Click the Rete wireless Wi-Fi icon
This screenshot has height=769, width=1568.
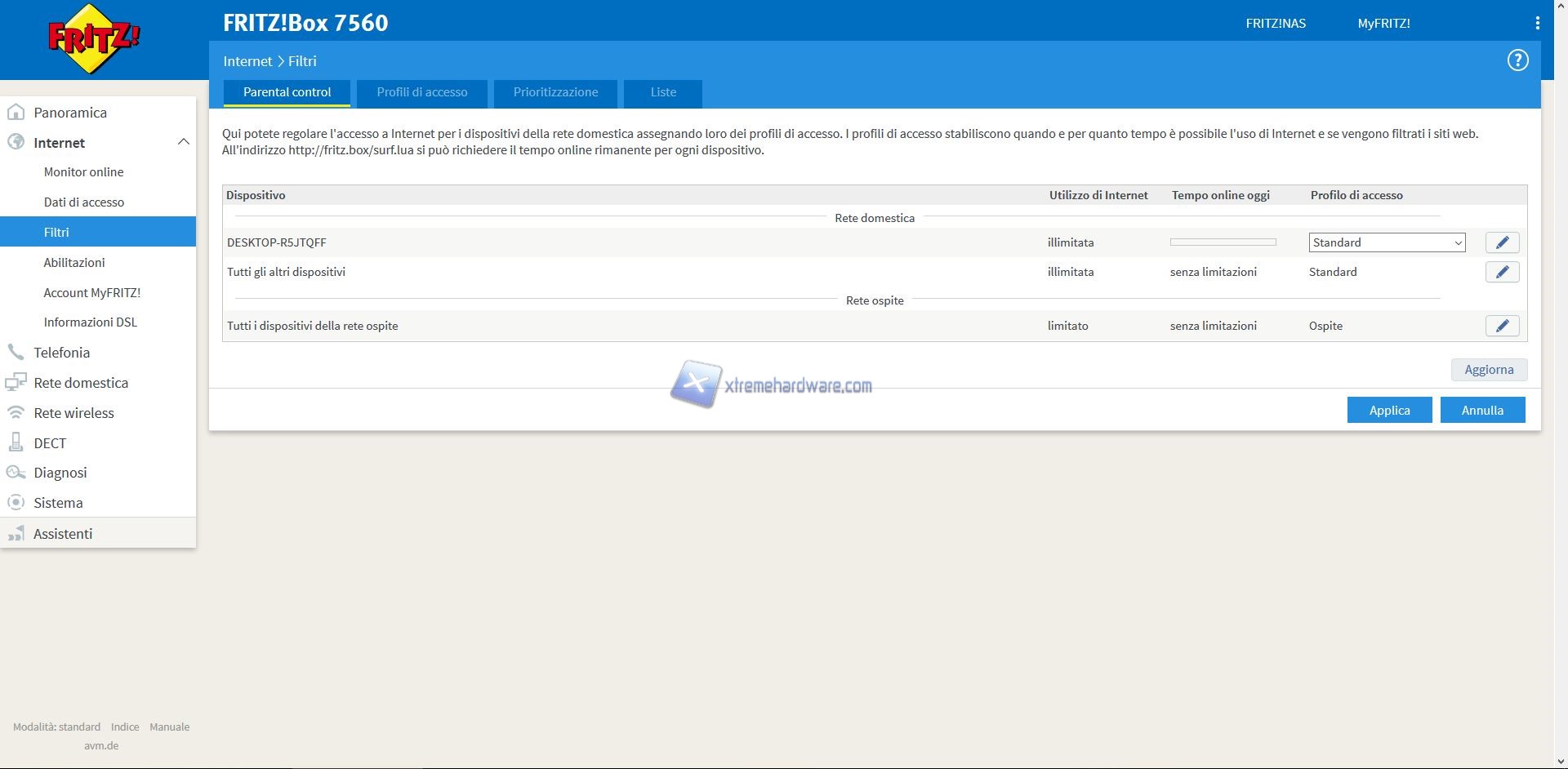pos(16,413)
